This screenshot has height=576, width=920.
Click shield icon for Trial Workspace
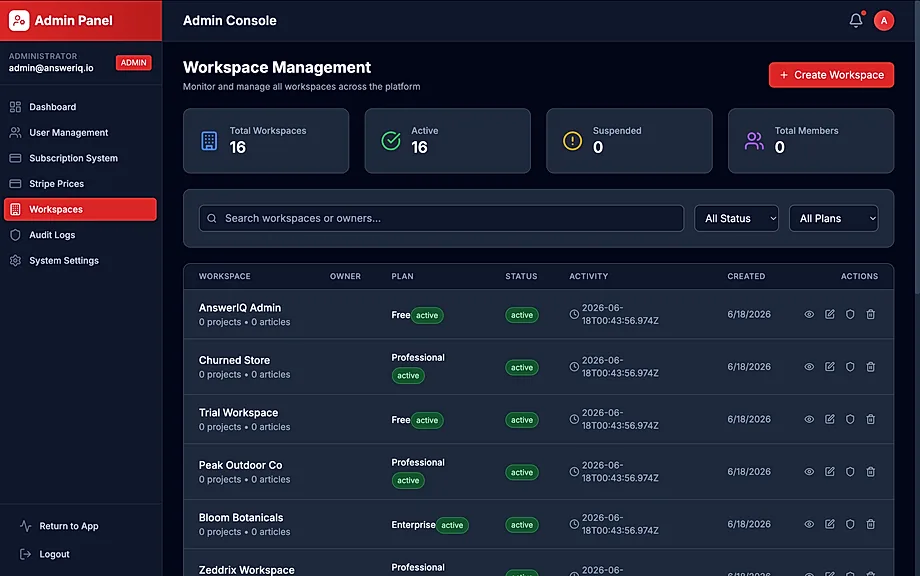click(850, 419)
